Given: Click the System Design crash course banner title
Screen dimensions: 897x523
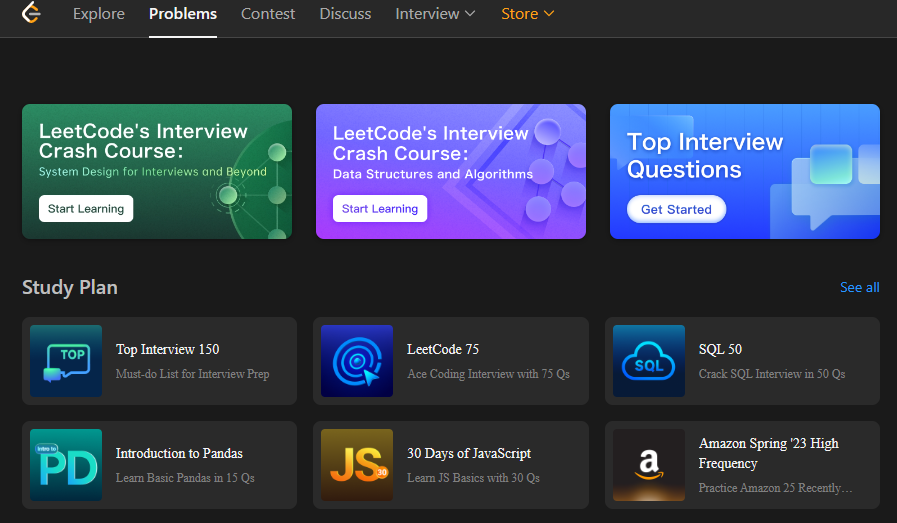Looking at the screenshot, I should (143, 141).
